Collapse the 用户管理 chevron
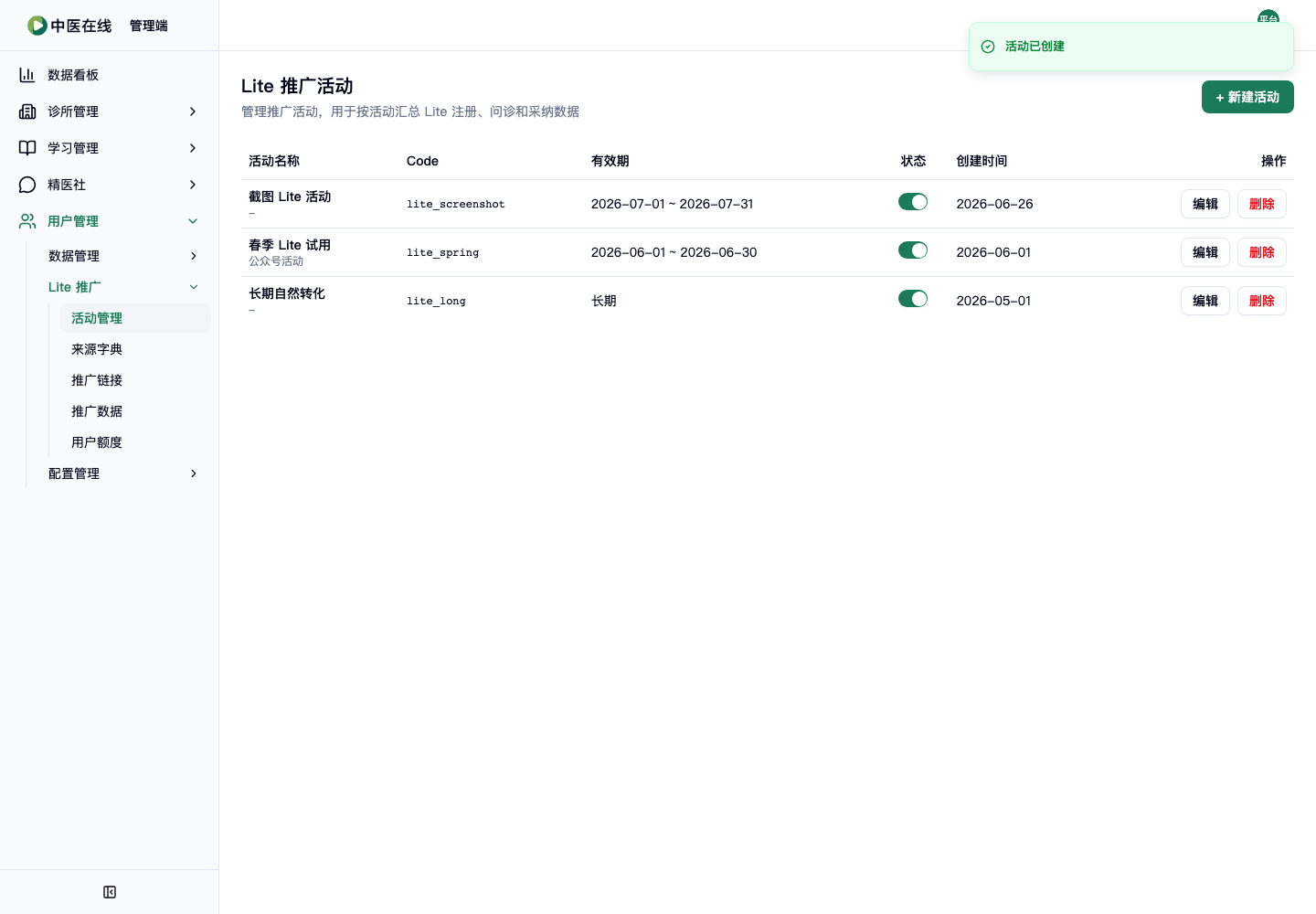 [x=193, y=221]
